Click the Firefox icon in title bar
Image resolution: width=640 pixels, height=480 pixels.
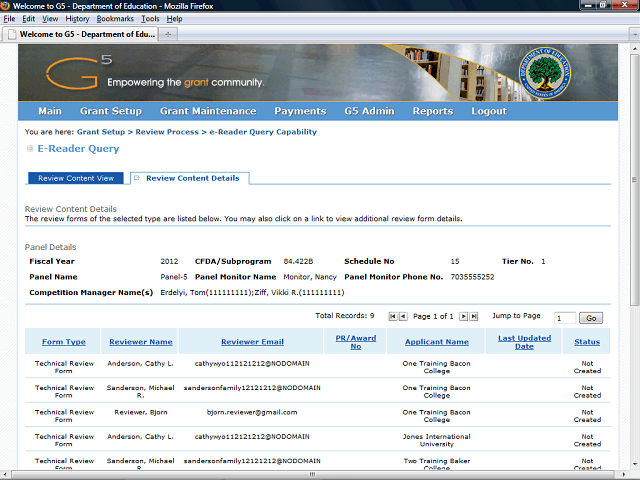point(5,6)
